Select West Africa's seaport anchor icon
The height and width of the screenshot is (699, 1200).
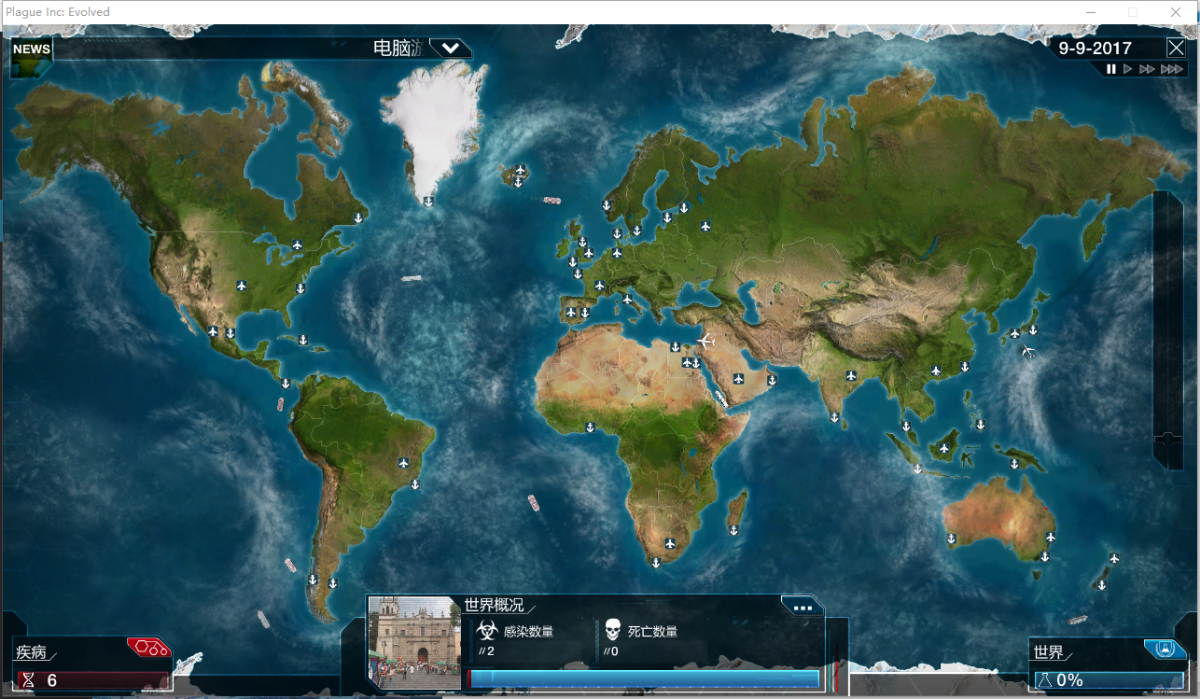coord(589,428)
